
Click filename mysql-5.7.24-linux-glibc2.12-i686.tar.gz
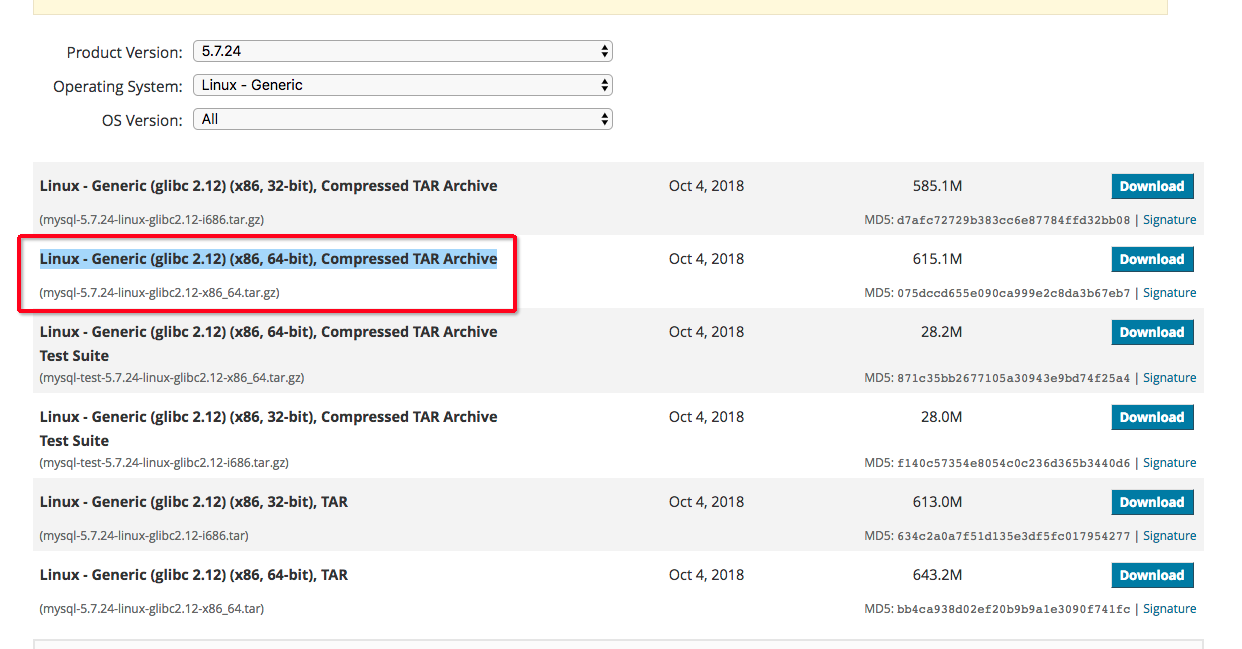coord(152,220)
